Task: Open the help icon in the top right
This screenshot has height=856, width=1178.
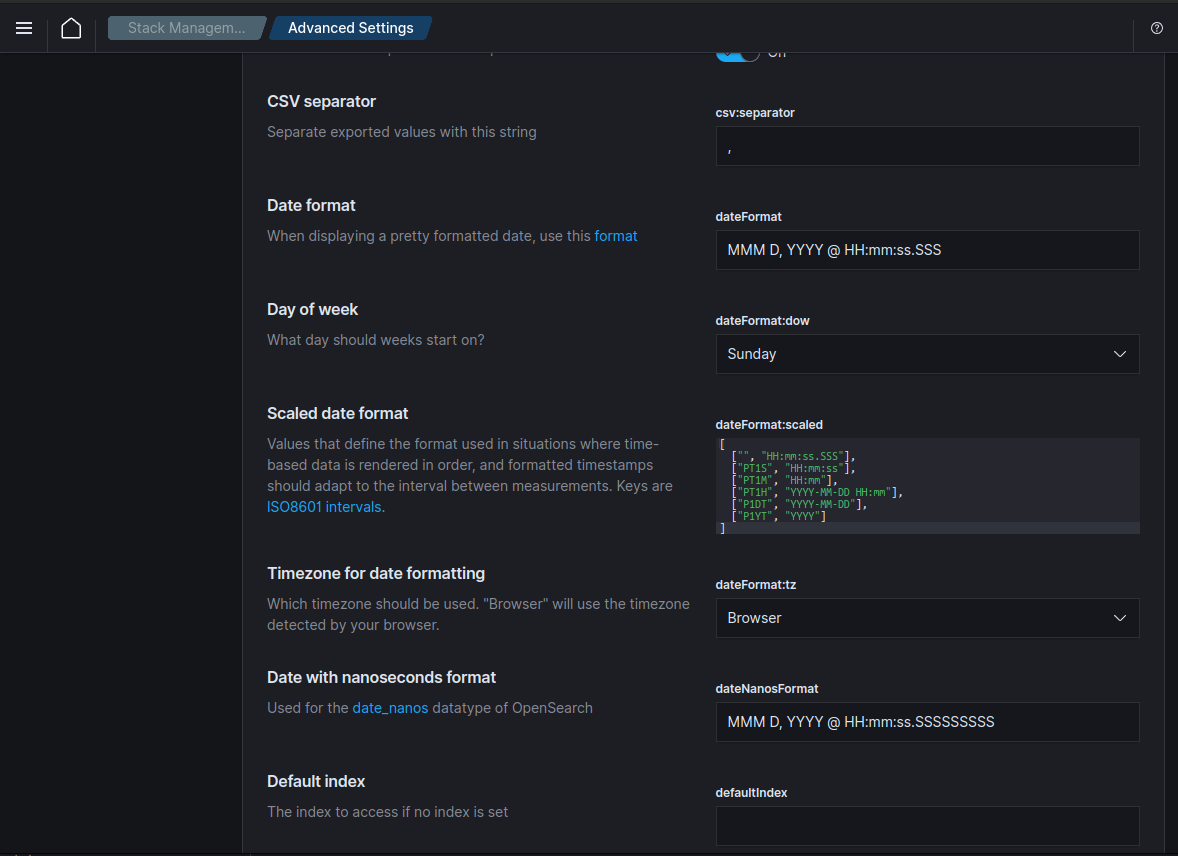Action: pos(1156,27)
